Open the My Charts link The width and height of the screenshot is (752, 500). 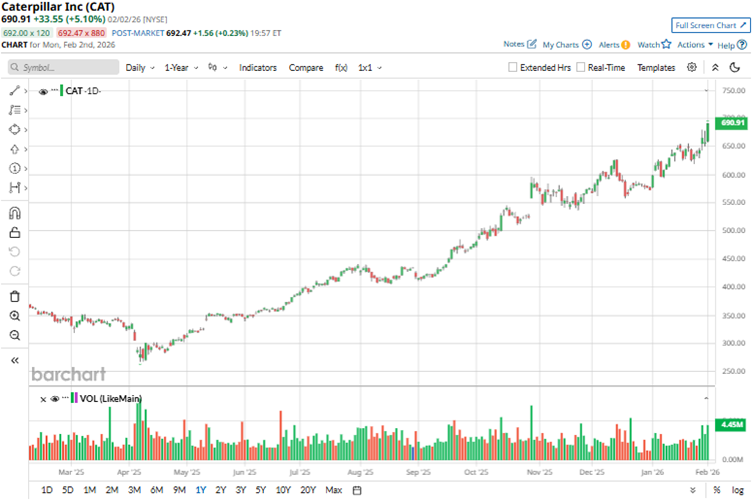(561, 45)
